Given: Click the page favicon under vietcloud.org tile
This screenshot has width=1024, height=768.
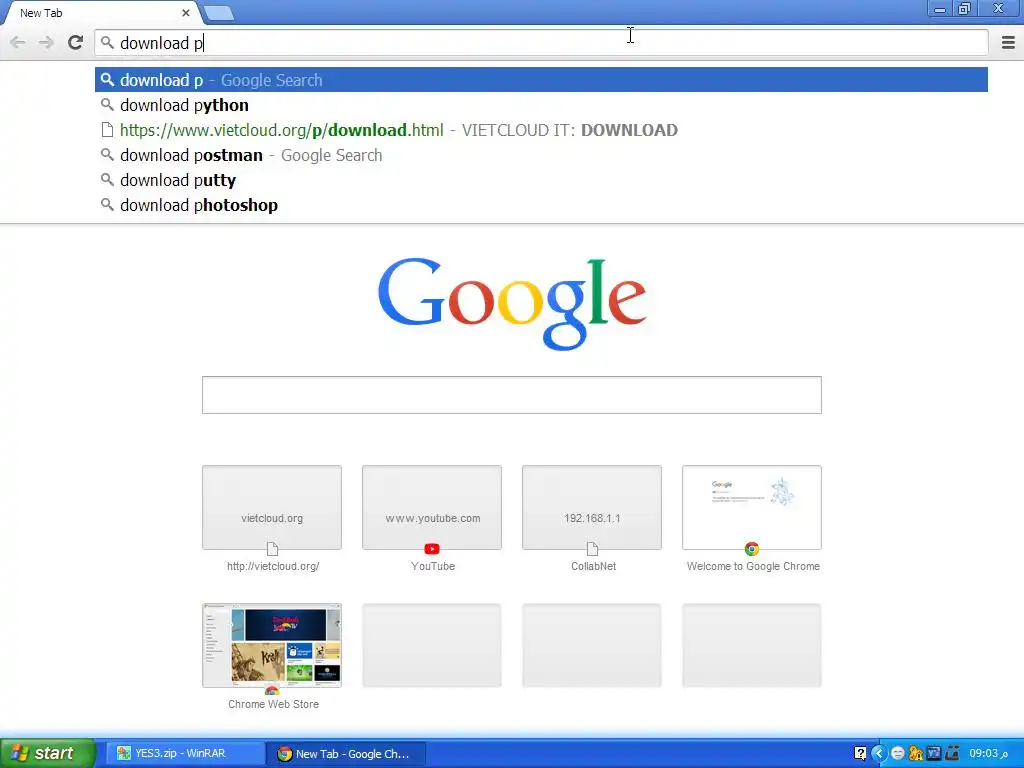Looking at the screenshot, I should pyautogui.click(x=272, y=549).
